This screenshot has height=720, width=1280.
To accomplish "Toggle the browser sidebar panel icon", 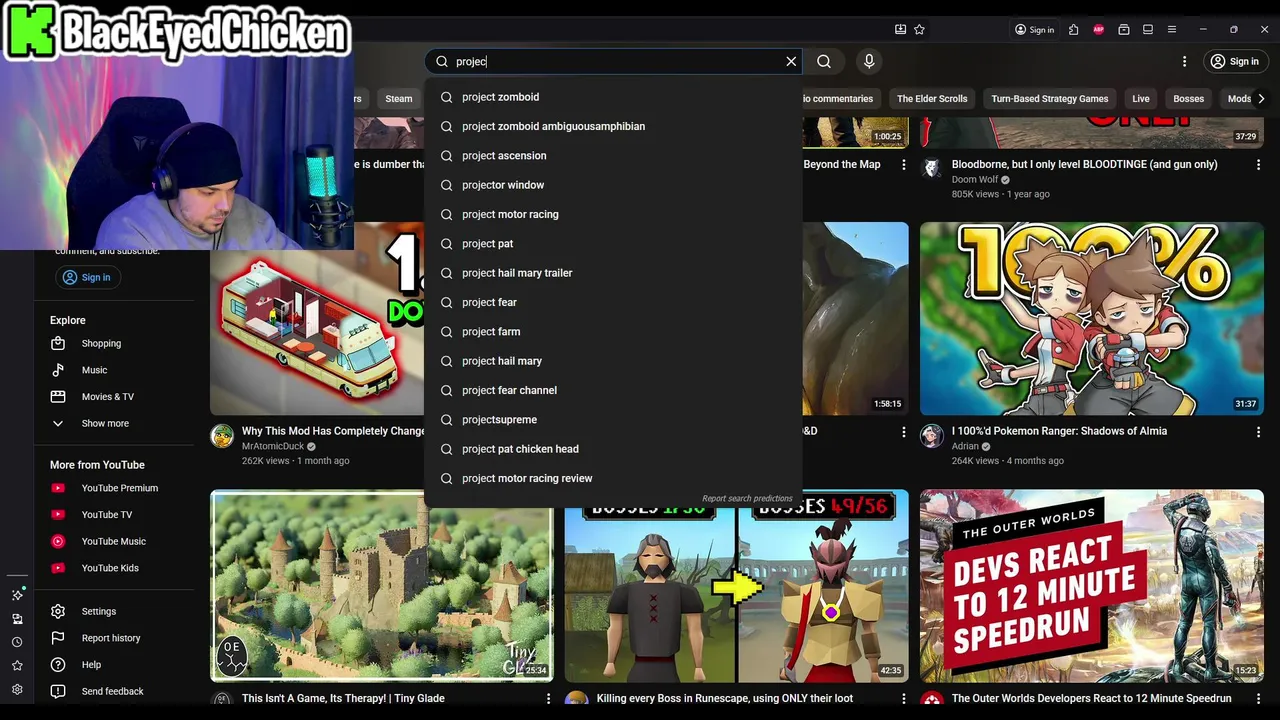I will pyautogui.click(x=1148, y=30).
